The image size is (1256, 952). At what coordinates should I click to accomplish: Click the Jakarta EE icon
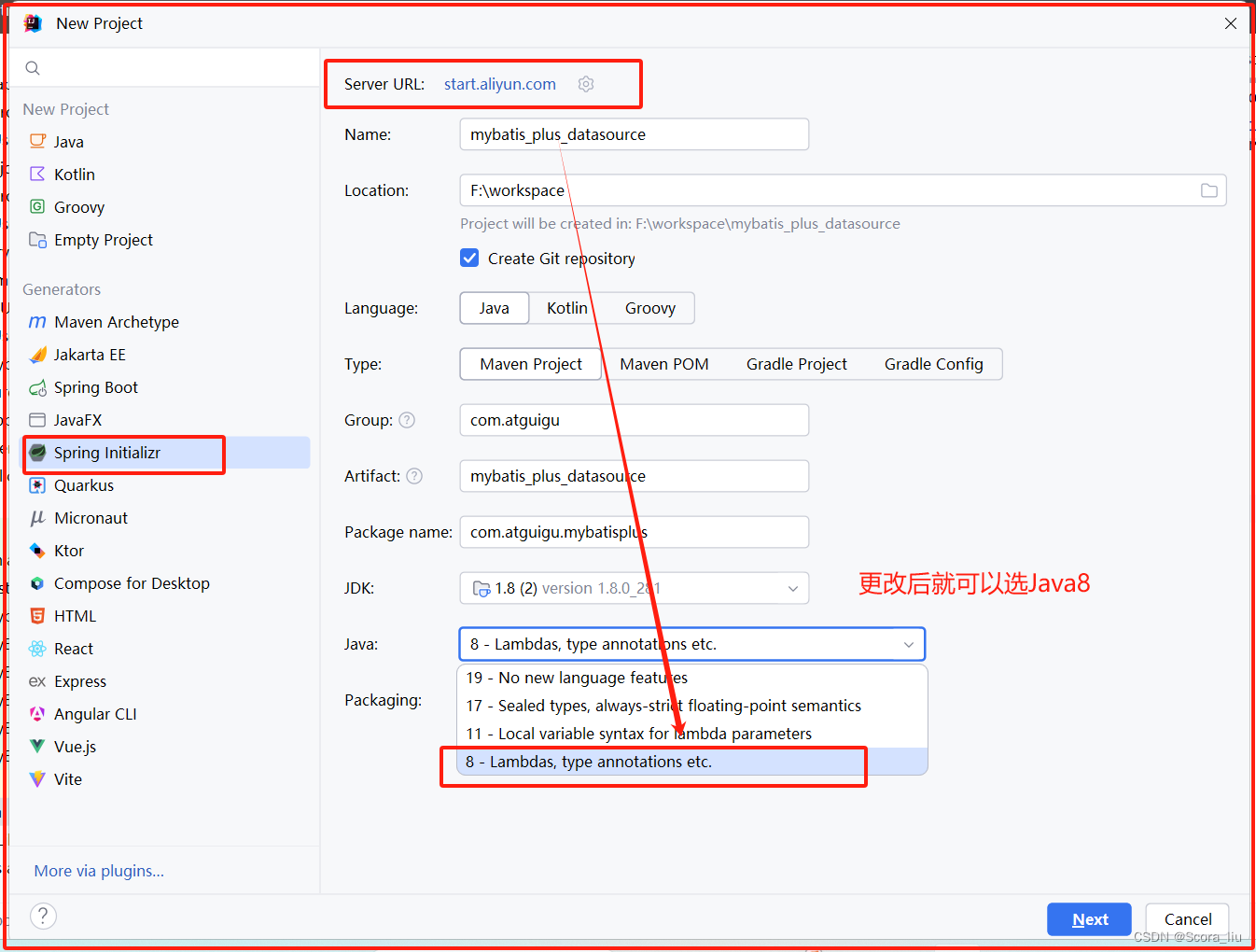click(37, 355)
